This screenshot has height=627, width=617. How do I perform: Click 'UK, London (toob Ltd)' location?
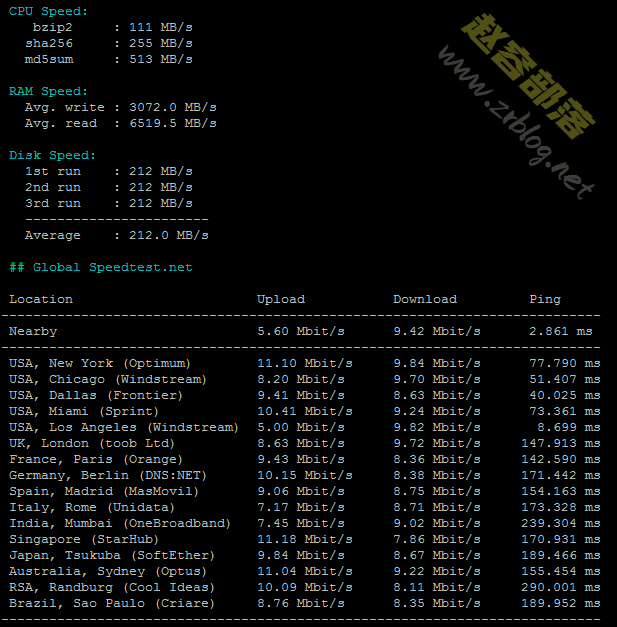tap(92, 443)
